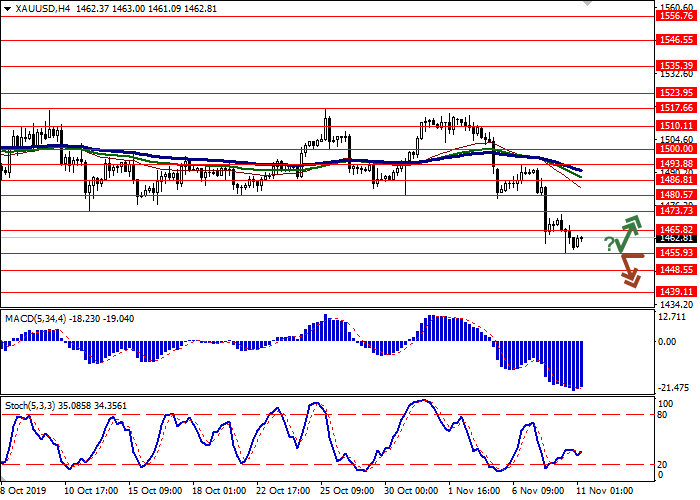Image resolution: width=700 pixels, height=500 pixels.
Task: Click the 1448.55 support level label
Action: 676,270
